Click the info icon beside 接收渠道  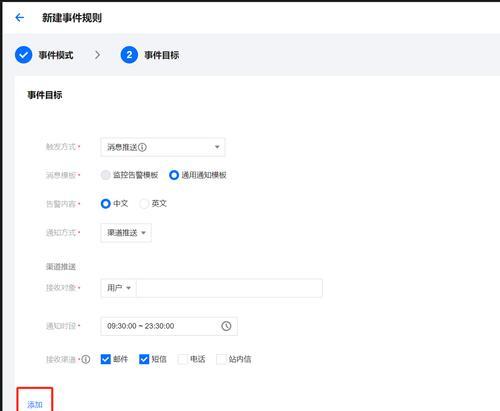pos(86,359)
